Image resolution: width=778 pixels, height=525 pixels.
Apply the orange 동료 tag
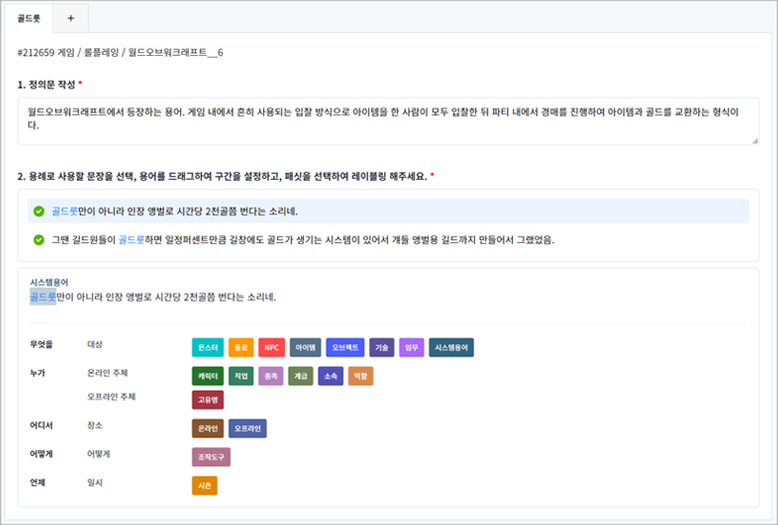[241, 347]
